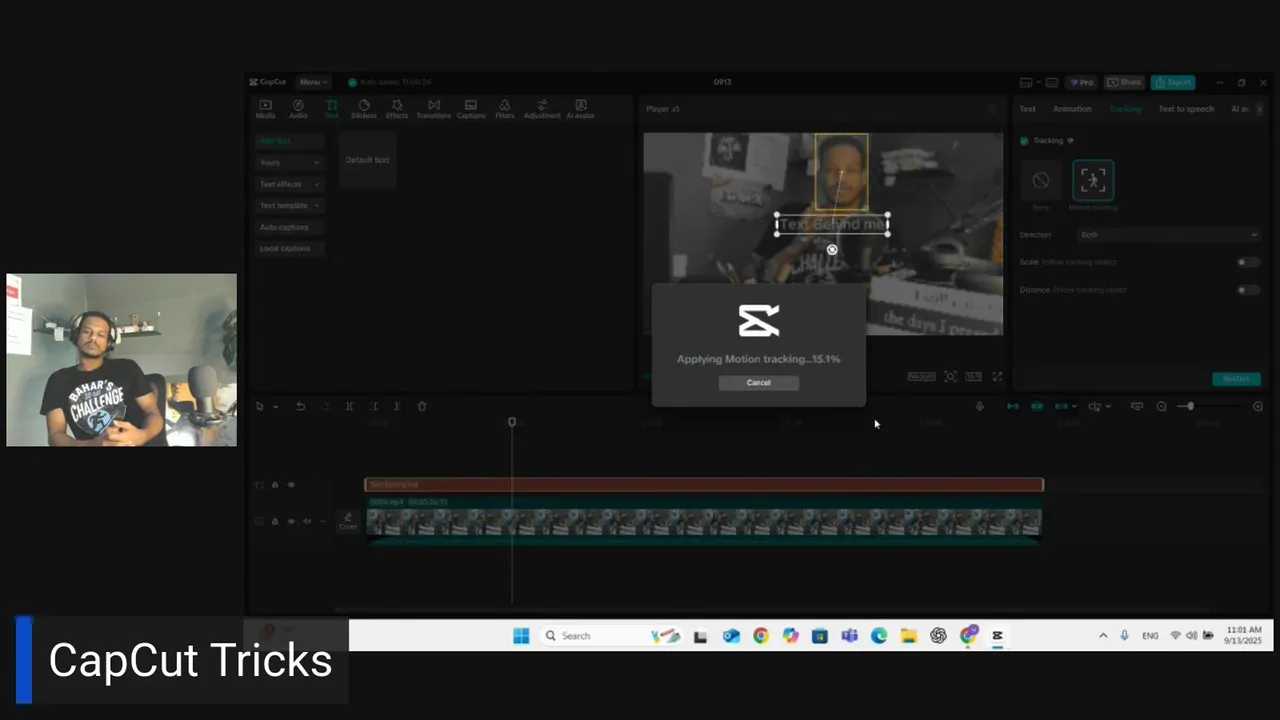
Task: Click the preview zoom-to-fit icon
Action: pyautogui.click(x=950, y=377)
